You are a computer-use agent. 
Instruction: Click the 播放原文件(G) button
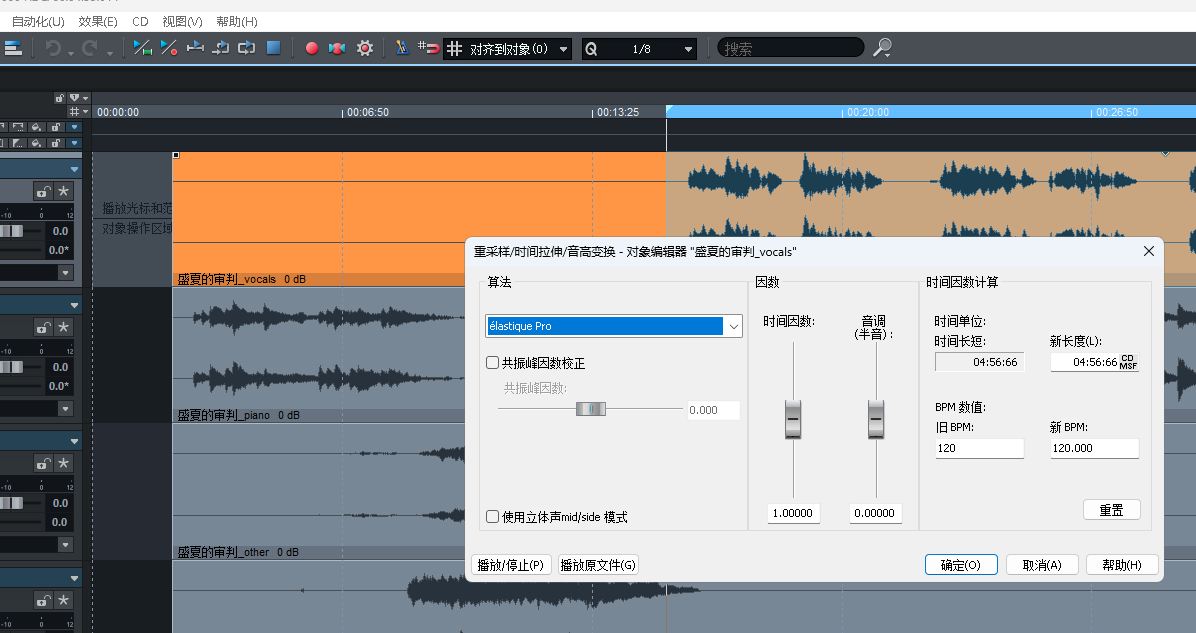pos(598,564)
